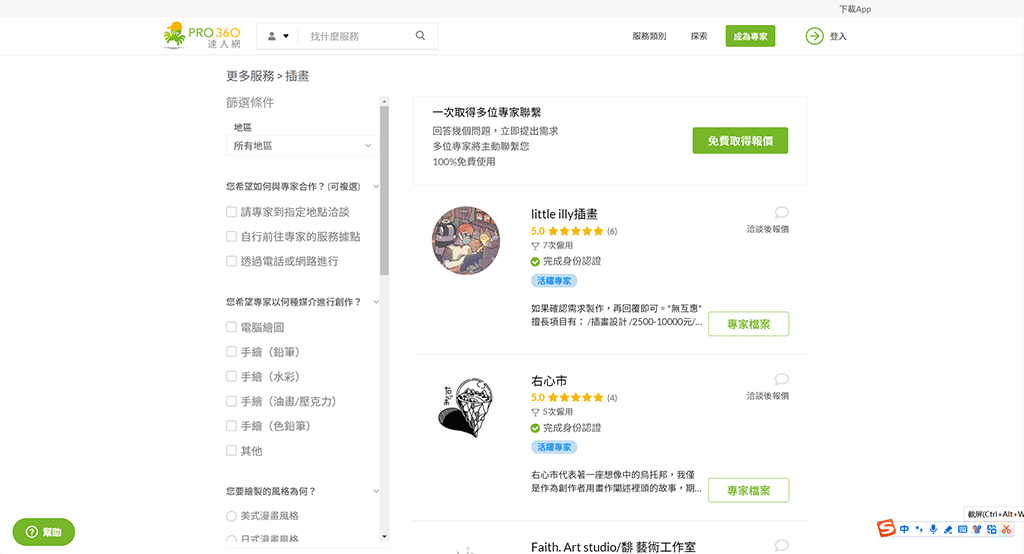The image size is (1024, 554).
Task: Click the 右心市 活躍專家 badge
Action: click(x=554, y=448)
